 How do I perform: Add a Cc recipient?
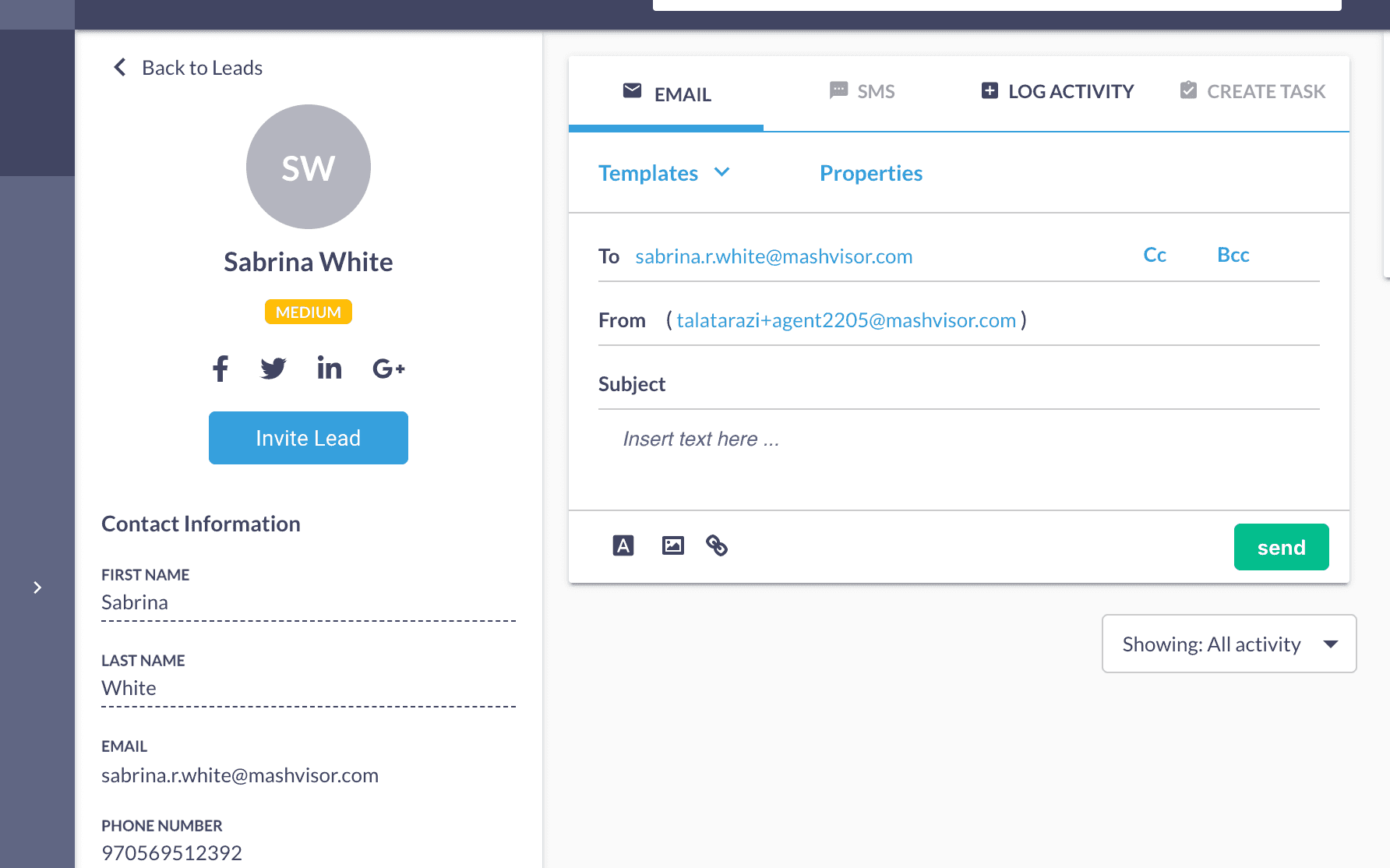coord(1154,256)
